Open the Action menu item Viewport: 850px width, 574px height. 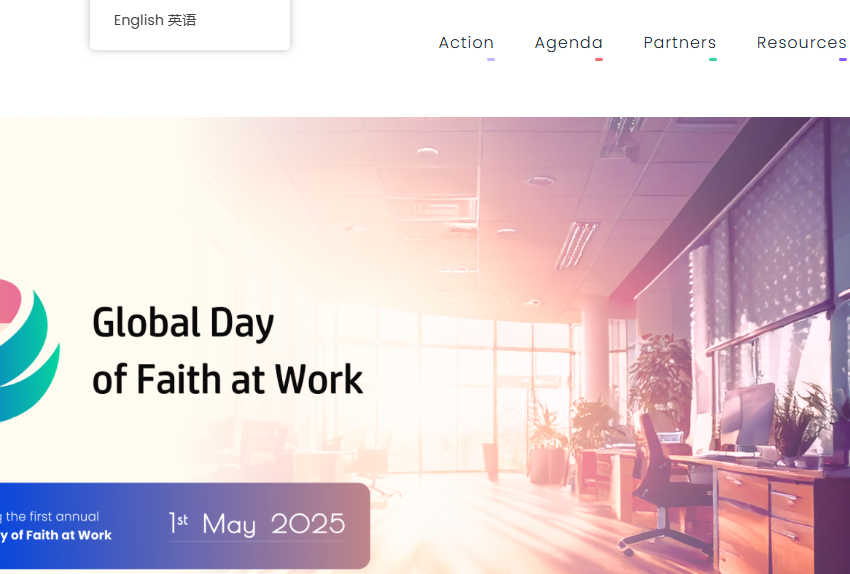(466, 42)
